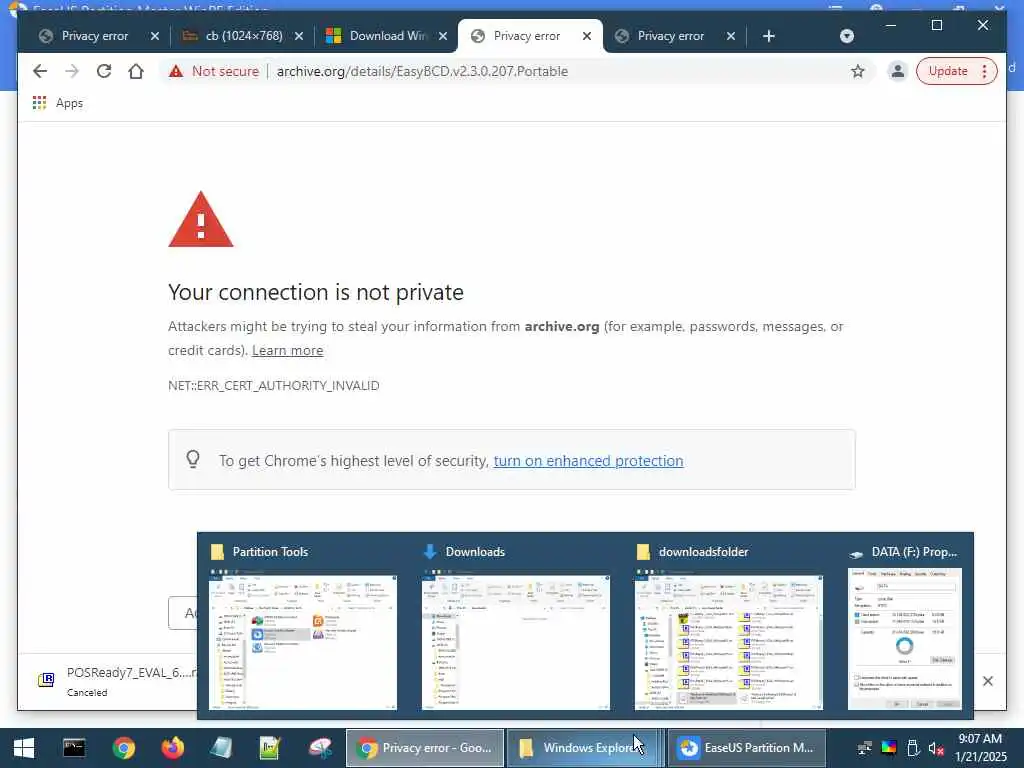
Task: Open the Chrome profile avatar
Action: [897, 71]
